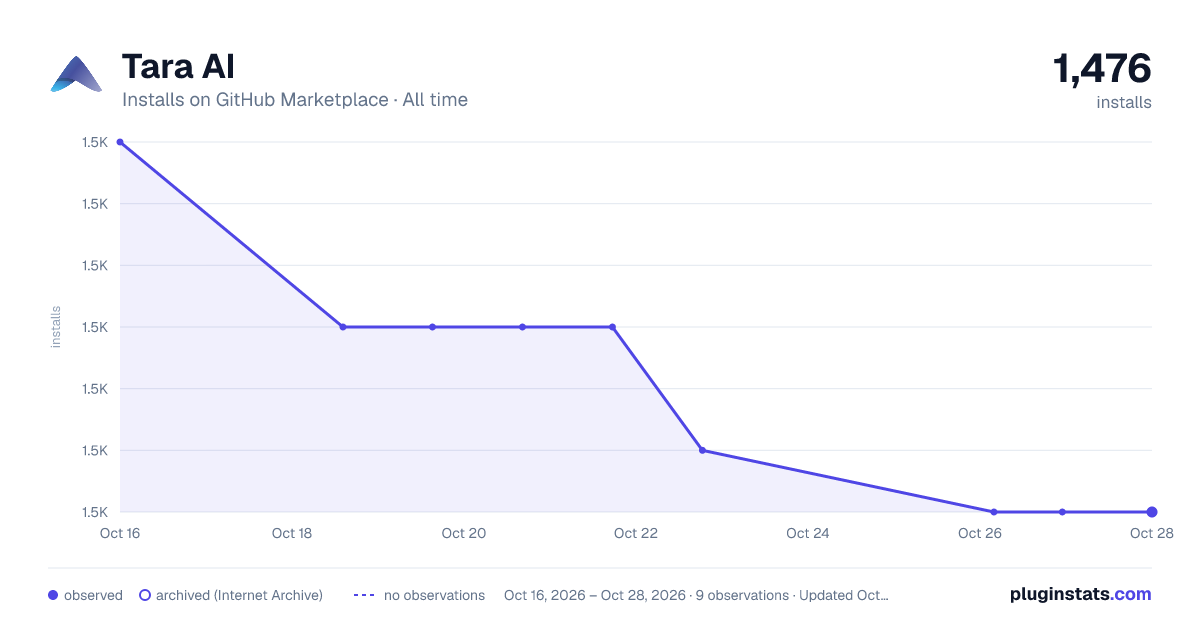Screen dimensions: 1200x630
Task: Open the pluginstats.com link
Action: (1081, 594)
